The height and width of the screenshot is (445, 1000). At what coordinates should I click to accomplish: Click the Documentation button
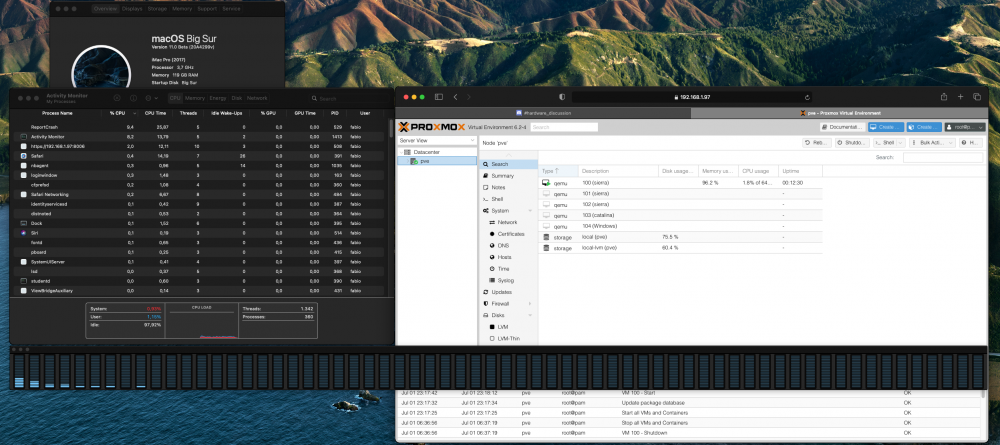[842, 127]
